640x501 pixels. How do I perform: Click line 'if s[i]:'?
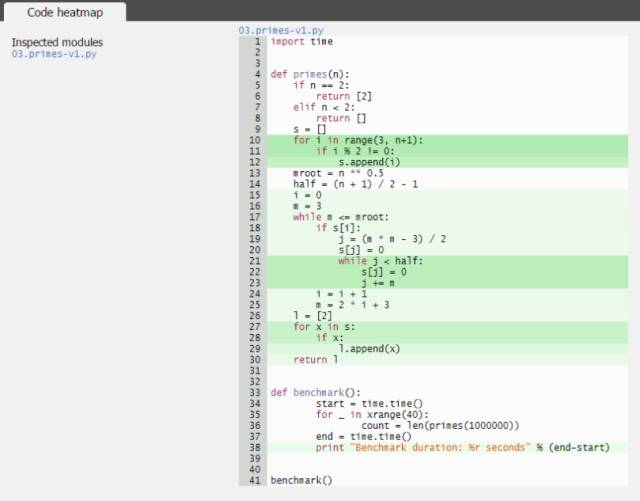[338, 228]
